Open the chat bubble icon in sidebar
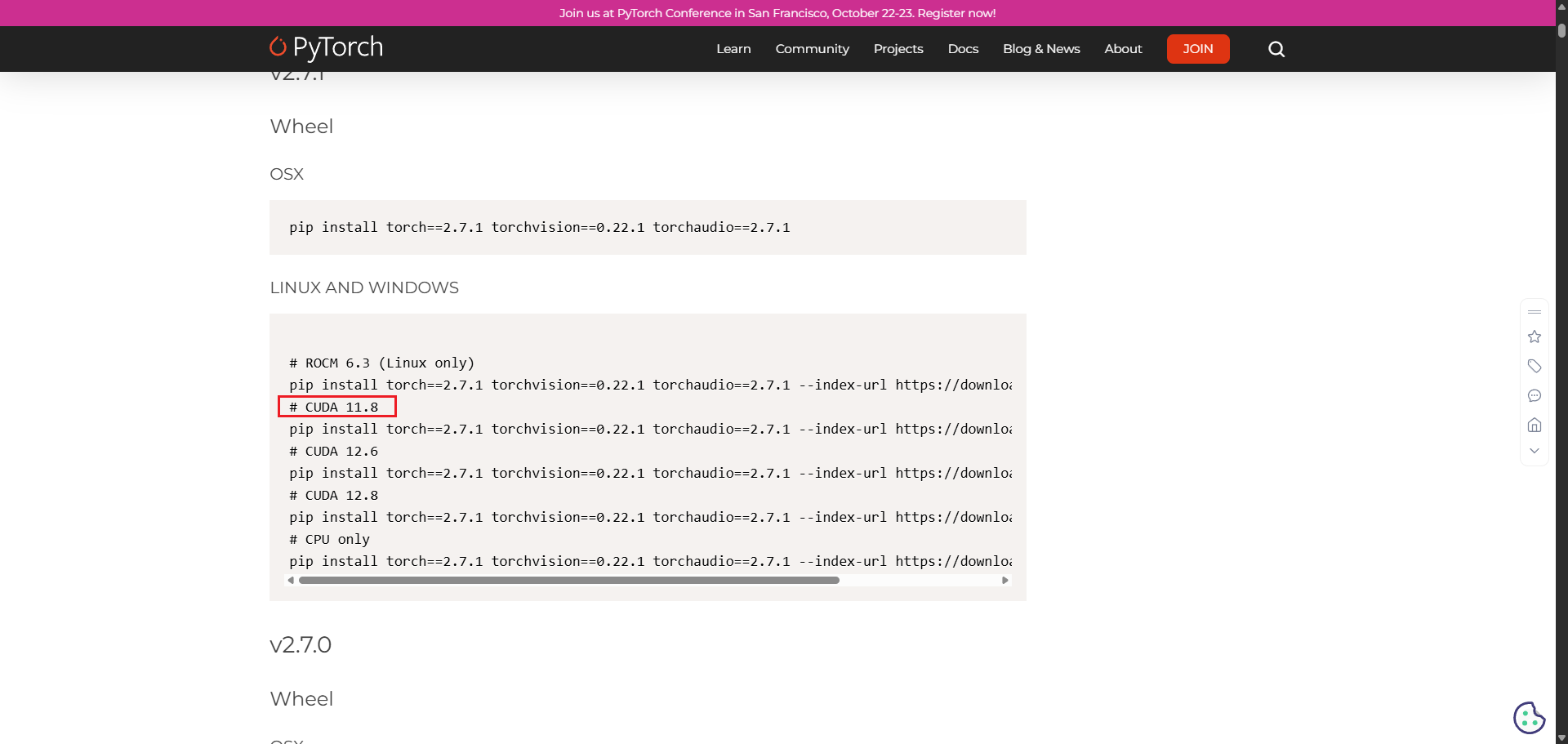 (1535, 395)
